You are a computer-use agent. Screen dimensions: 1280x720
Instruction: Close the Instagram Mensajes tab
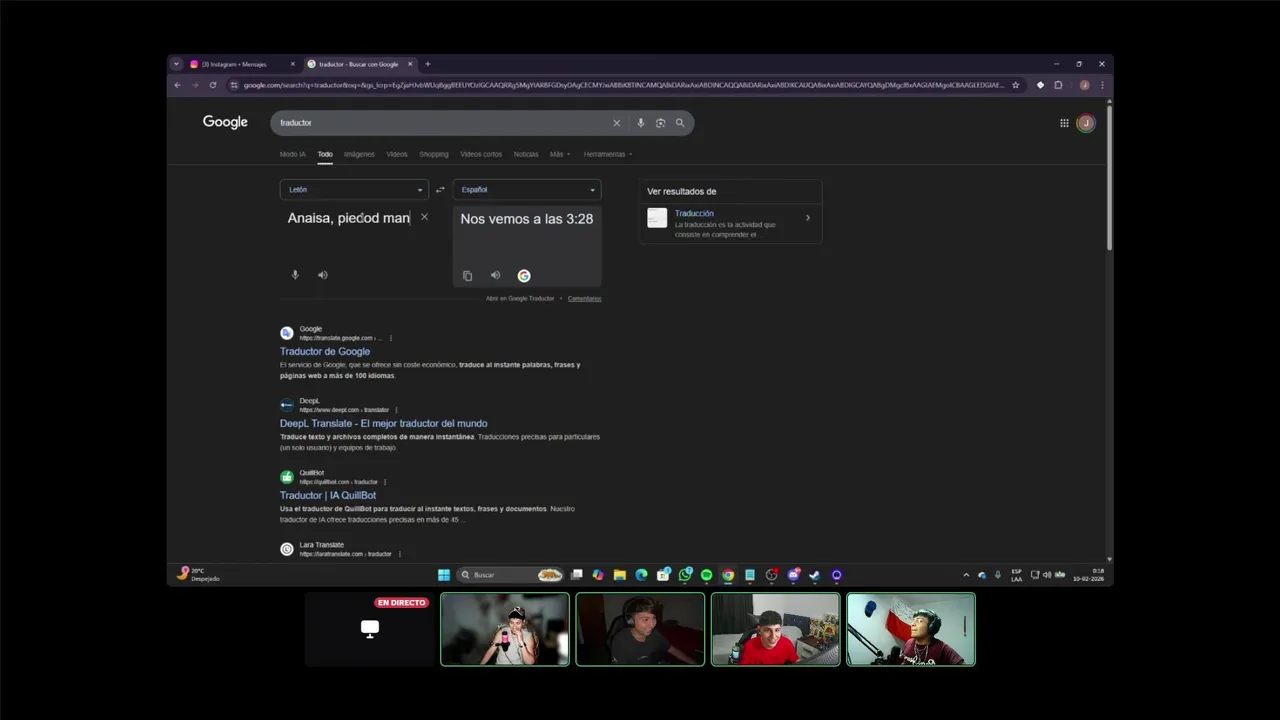293,64
